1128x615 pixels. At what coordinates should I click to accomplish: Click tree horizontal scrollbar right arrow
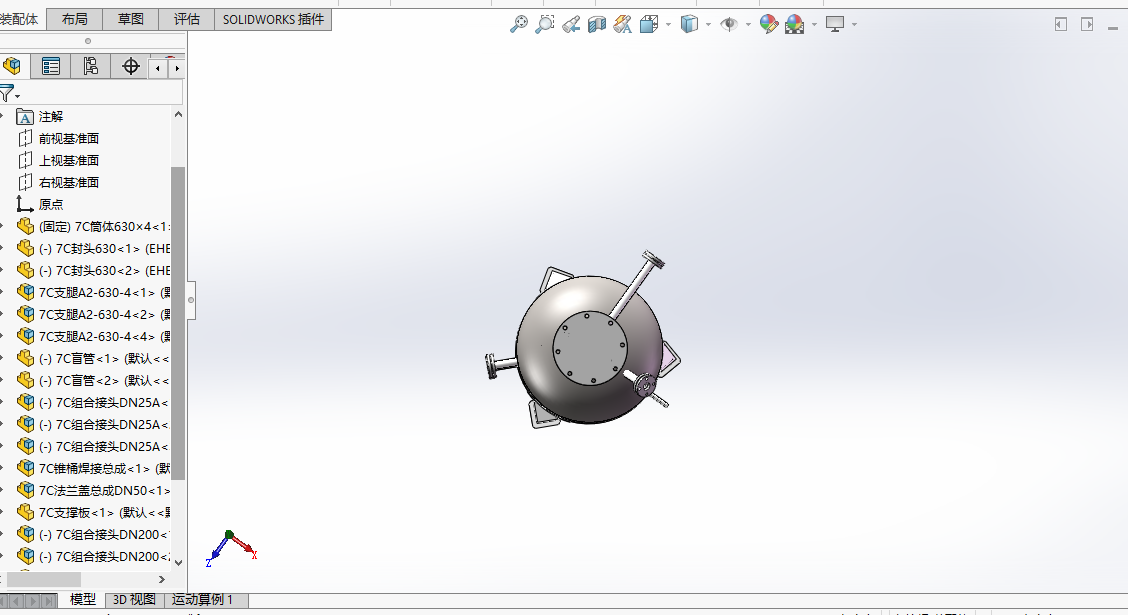[x=162, y=579]
